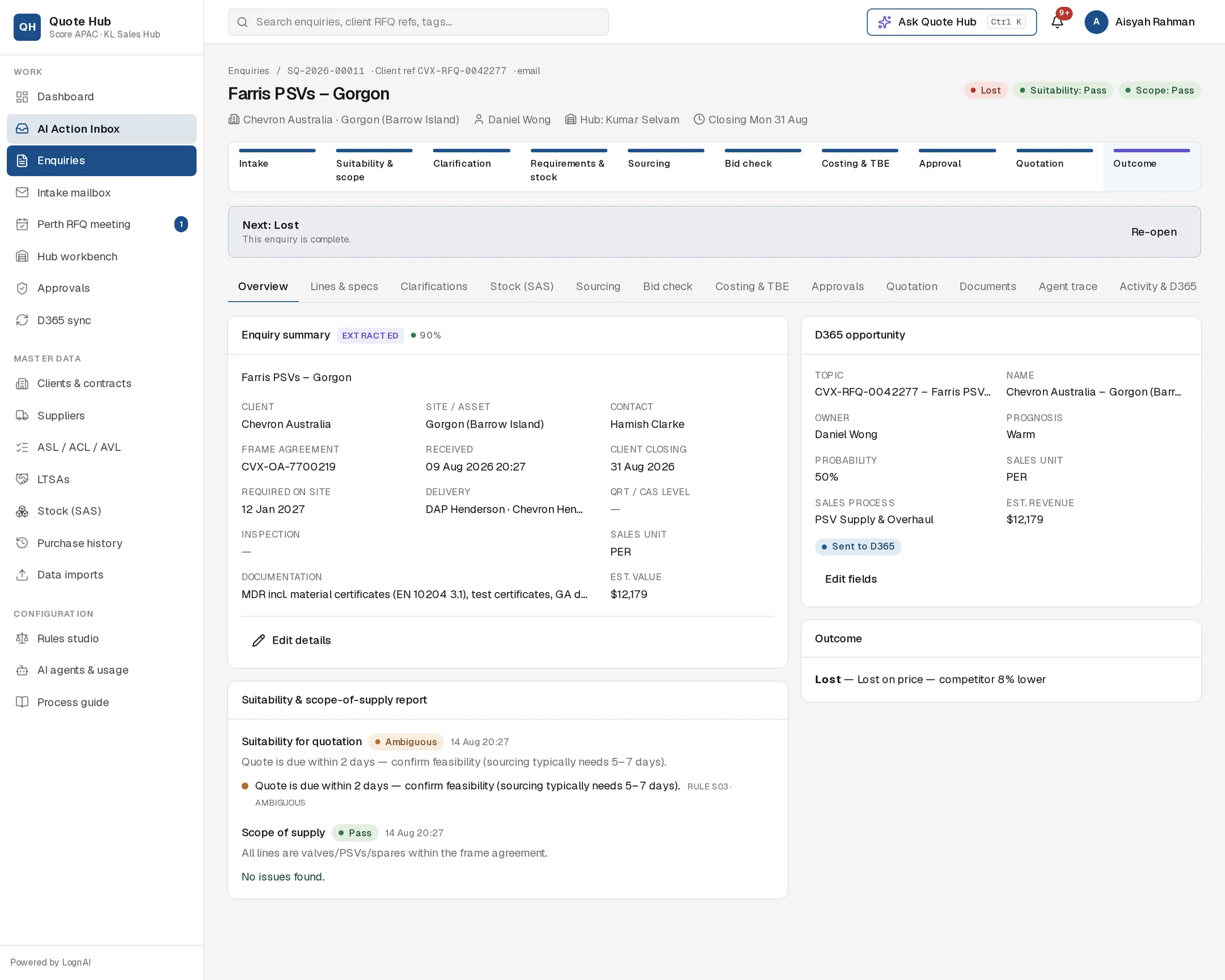This screenshot has width=1225, height=980.
Task: Open the Process guide
Action: (102, 702)
